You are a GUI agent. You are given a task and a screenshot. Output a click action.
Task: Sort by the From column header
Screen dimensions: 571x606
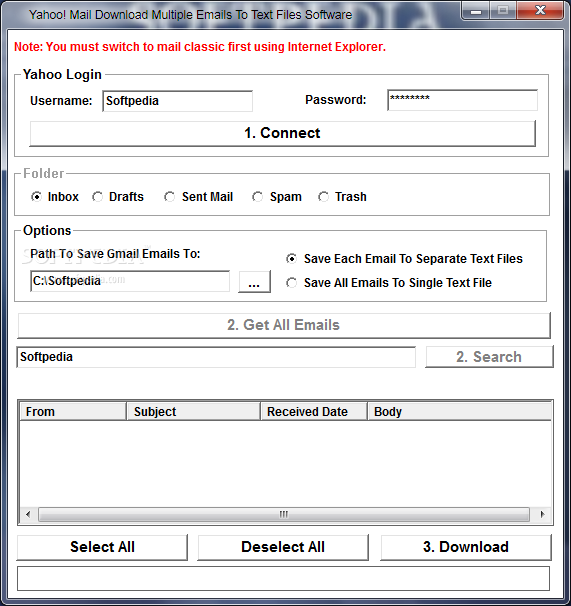73,412
